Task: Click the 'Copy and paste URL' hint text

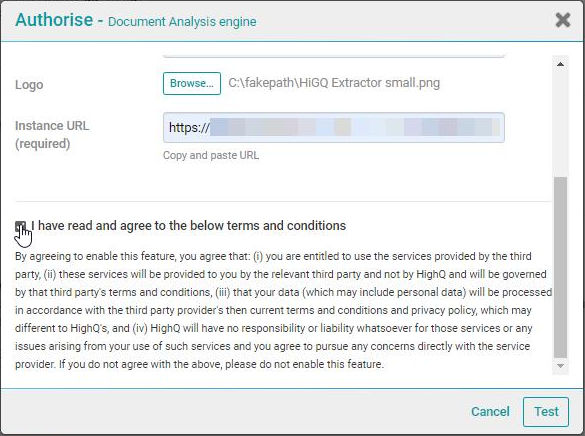Action: (211, 155)
